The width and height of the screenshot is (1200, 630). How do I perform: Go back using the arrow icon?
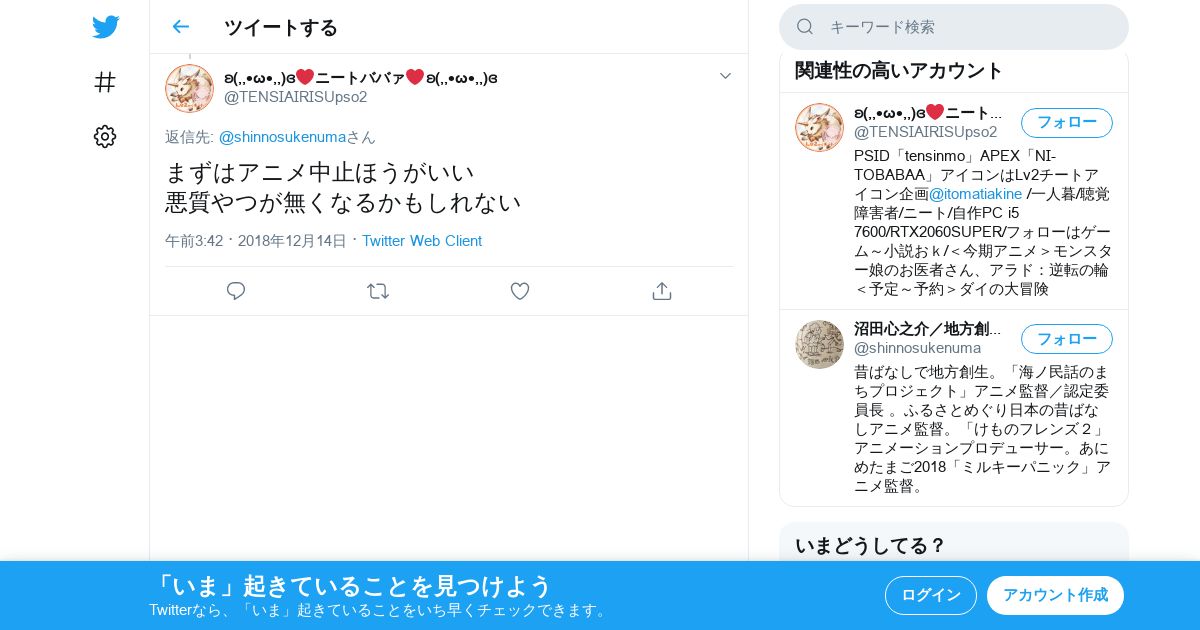180,27
